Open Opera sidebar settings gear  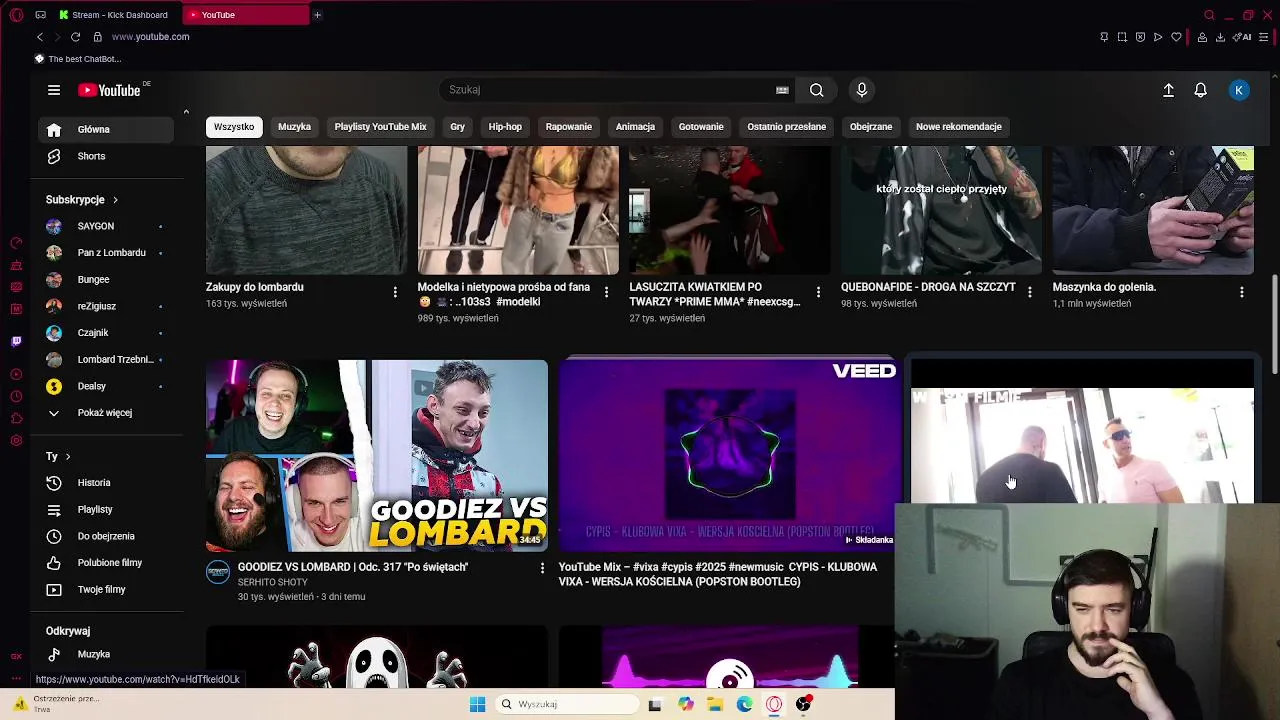(16, 441)
